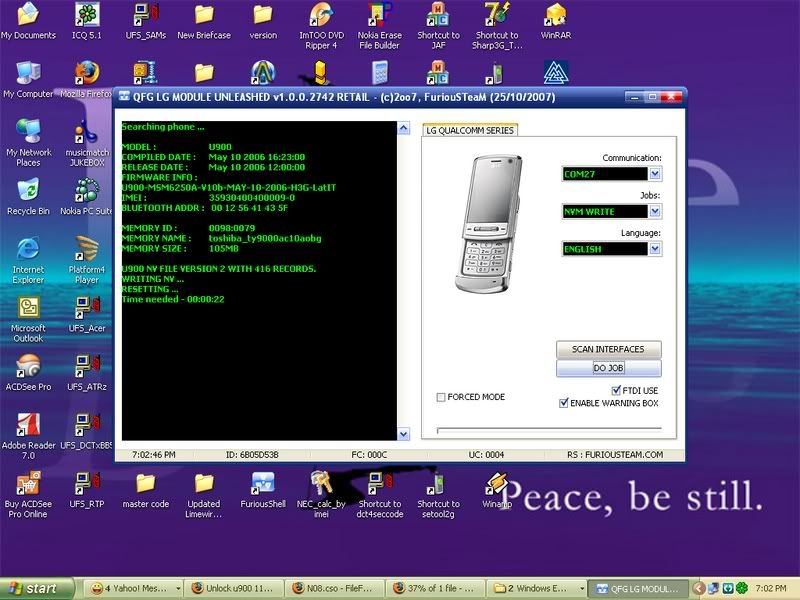Screen dimensions: 800x600
Task: Select the LG QUALCOMM SERIES tab
Action: coord(470,130)
